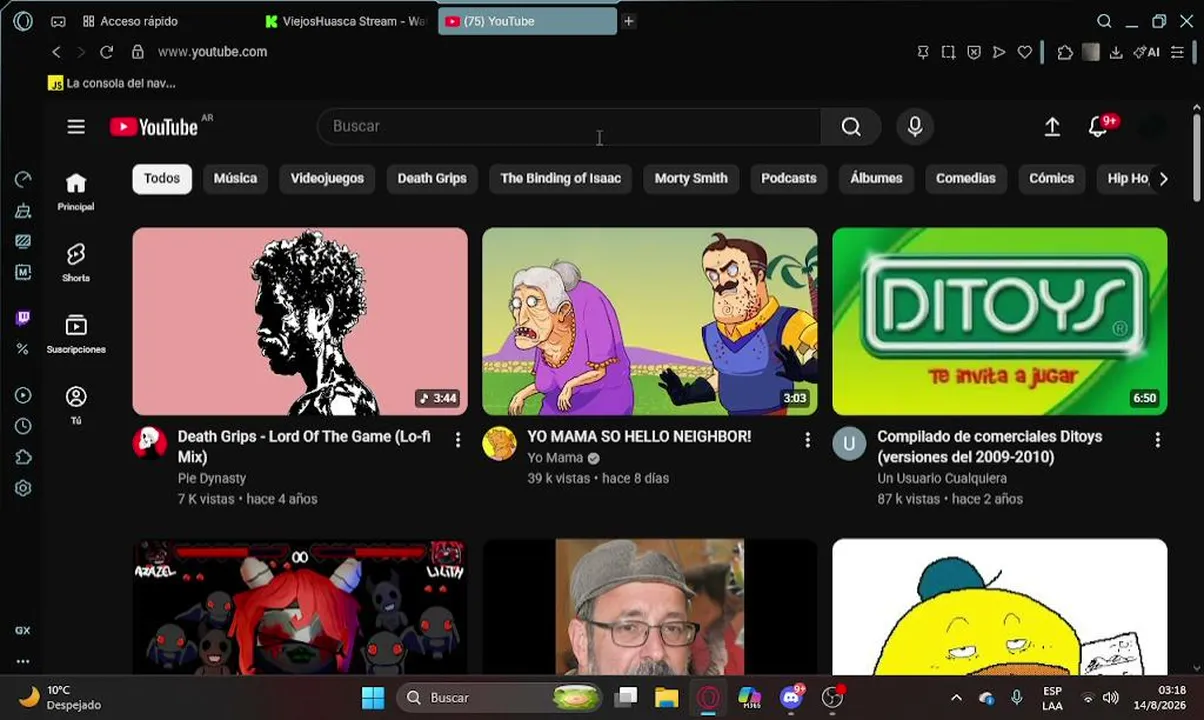The width and height of the screenshot is (1204, 720).
Task: Open the three-dot sidebar setup menu
Action: tap(22, 661)
